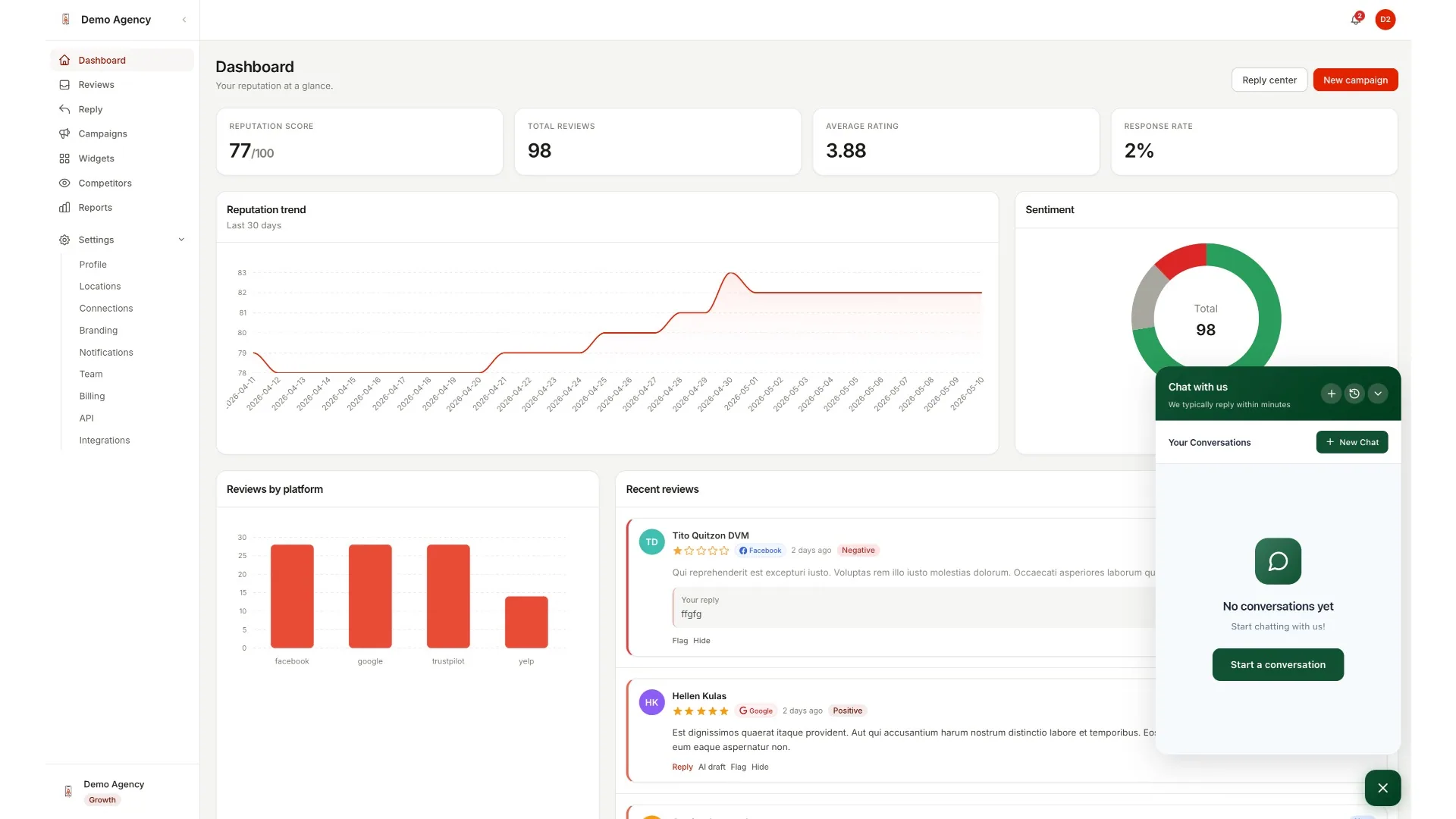The width and height of the screenshot is (1456, 819).
Task: Go to Dashboard in sidebar
Action: (122, 61)
